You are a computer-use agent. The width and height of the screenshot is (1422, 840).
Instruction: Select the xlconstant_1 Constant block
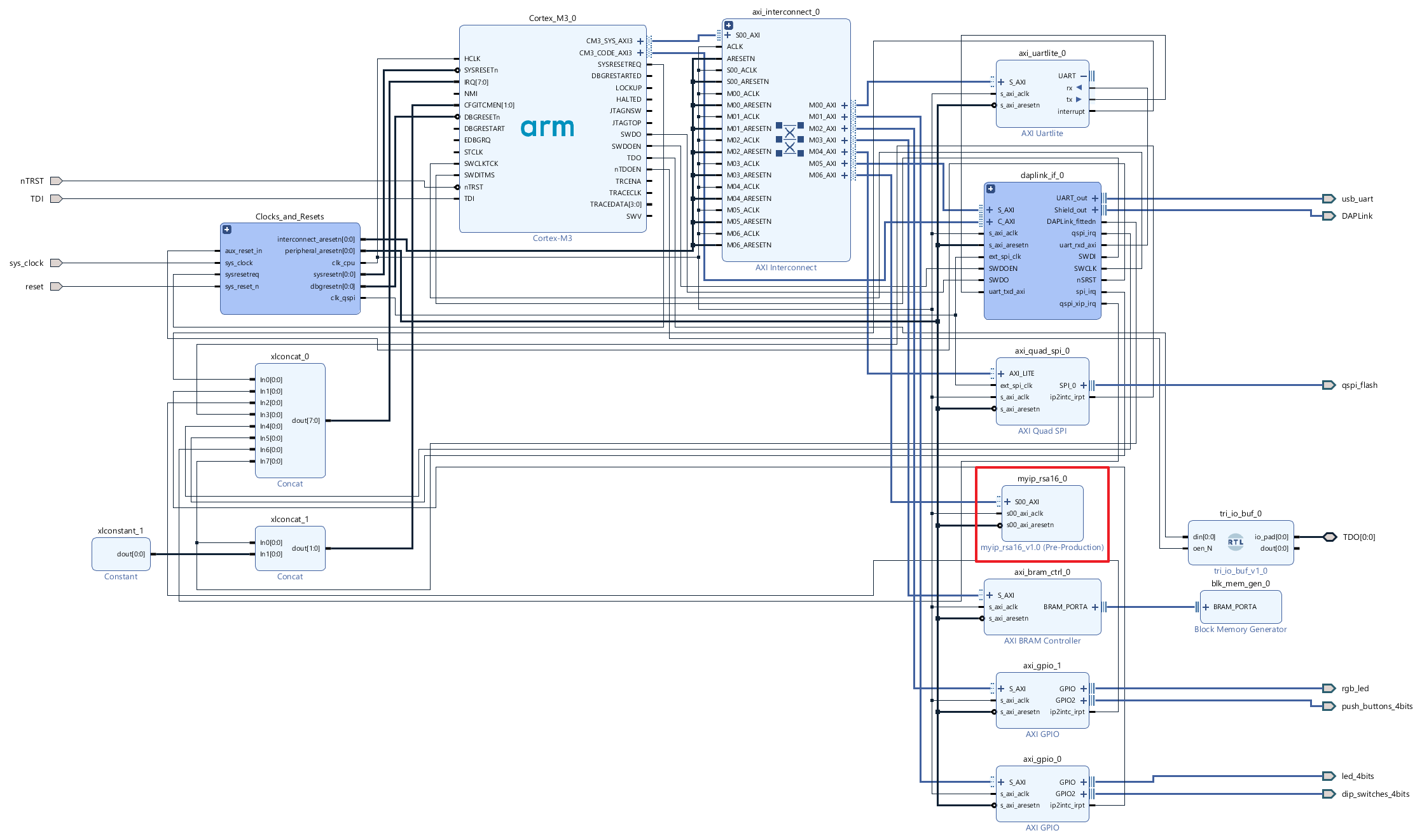121,553
